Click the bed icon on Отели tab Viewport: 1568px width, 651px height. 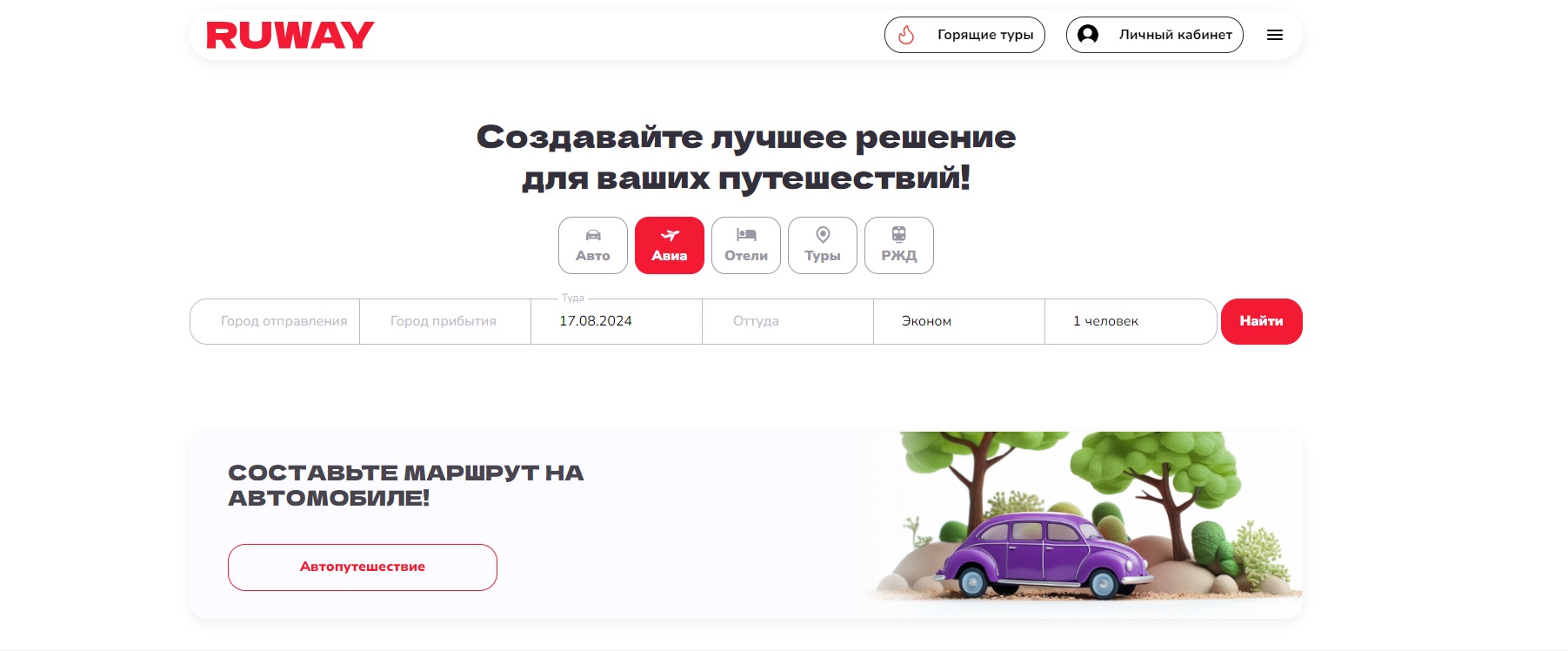click(746, 235)
